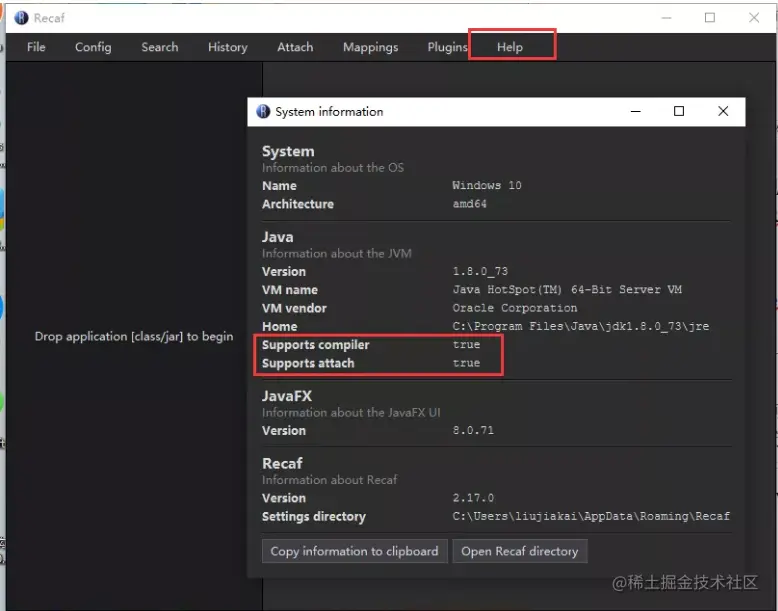Click the 'JavaFX' section heading
The width and height of the screenshot is (778, 611).
(x=287, y=396)
